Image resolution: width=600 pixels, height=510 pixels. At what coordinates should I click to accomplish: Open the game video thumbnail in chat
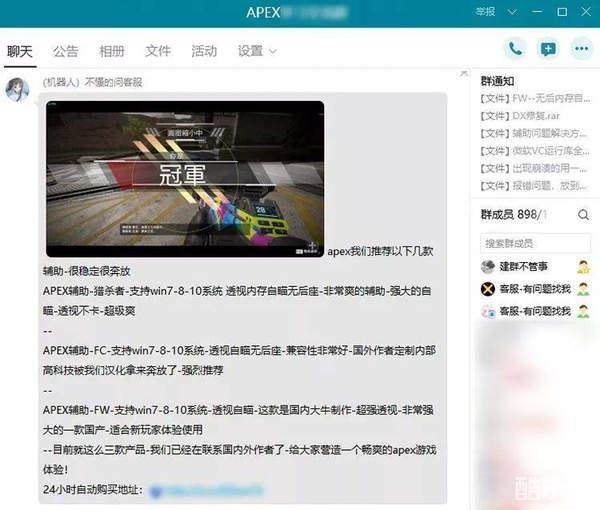[185, 179]
